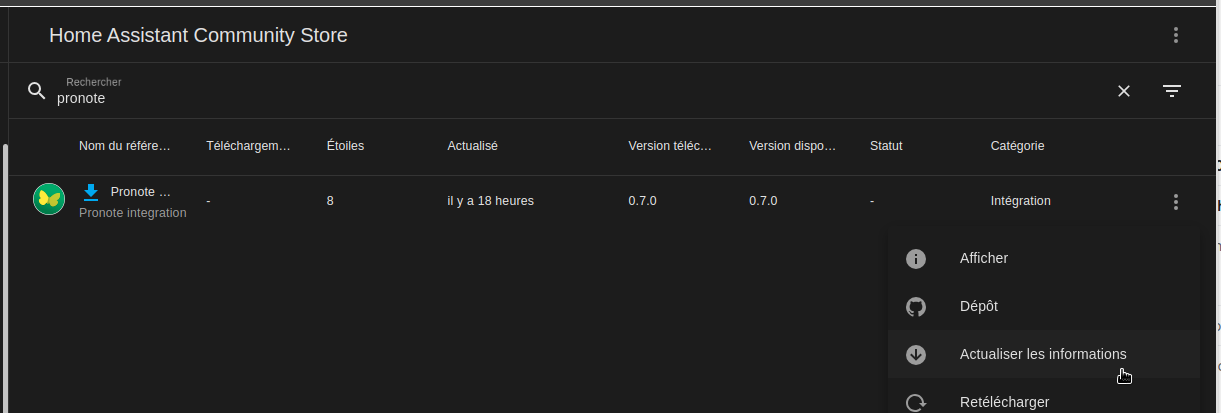Choose Actualiser les informations
The height and width of the screenshot is (413, 1221).
pos(1043,354)
